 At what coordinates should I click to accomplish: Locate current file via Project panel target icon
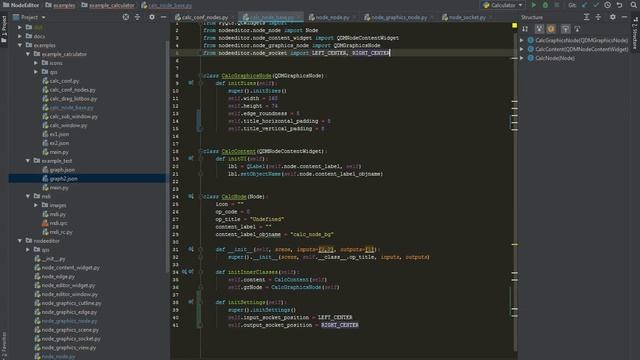[x=126, y=17]
